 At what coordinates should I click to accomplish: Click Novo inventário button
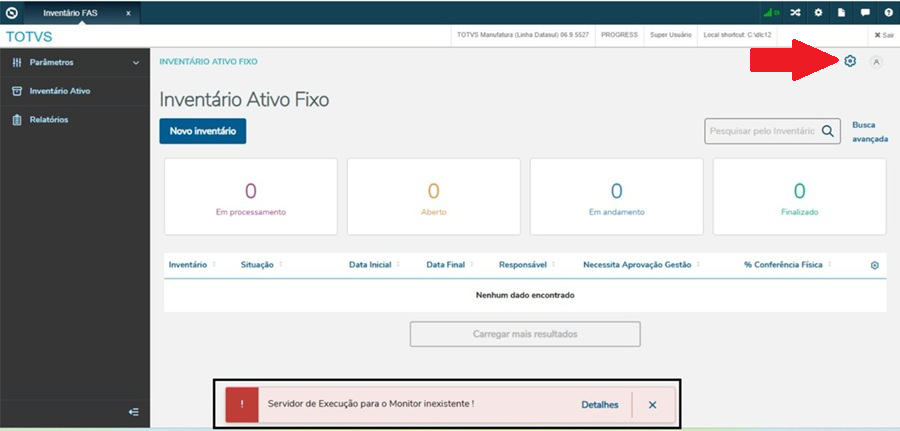203,131
